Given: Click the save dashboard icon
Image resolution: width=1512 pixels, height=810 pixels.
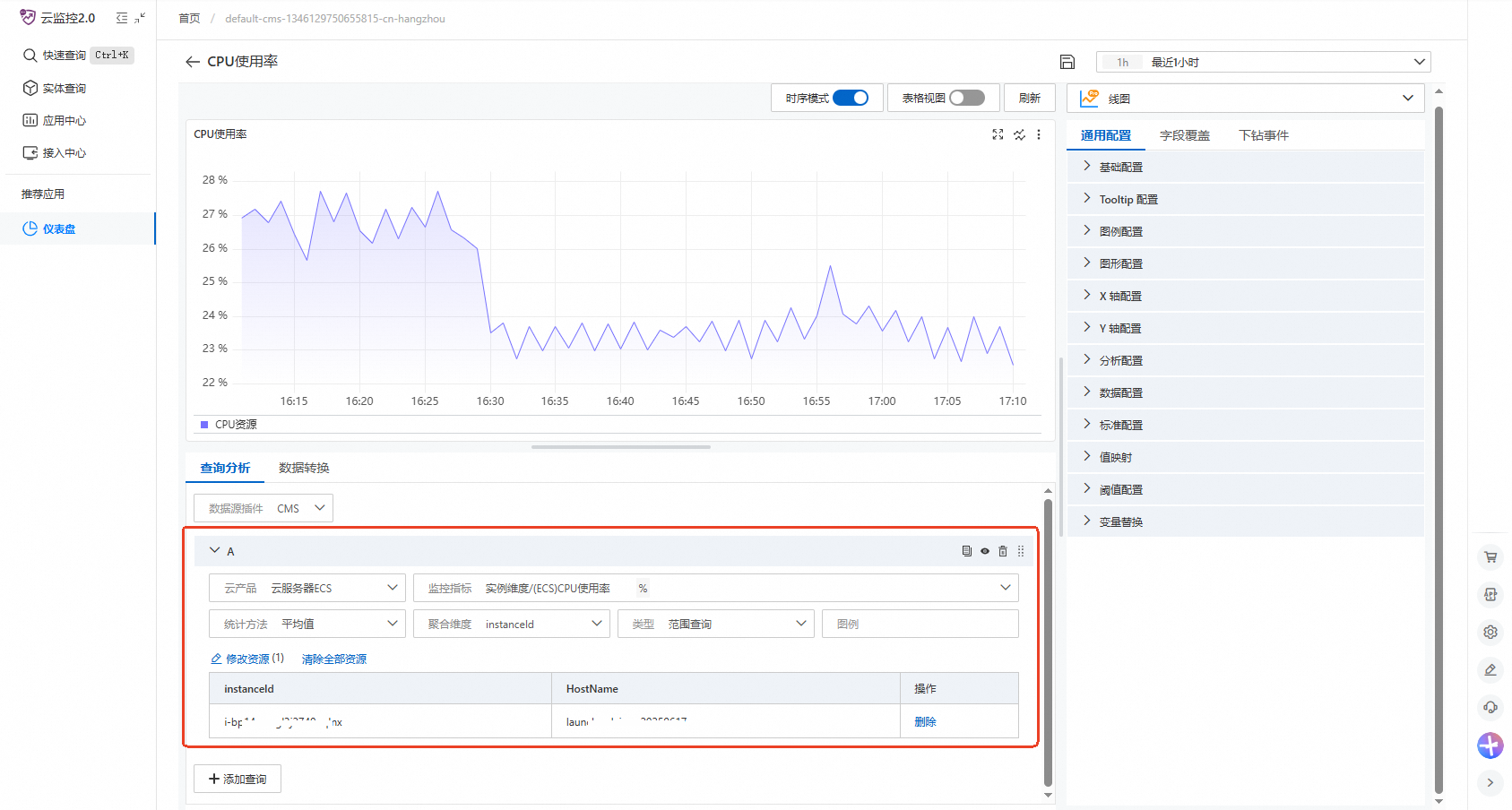Looking at the screenshot, I should [1067, 62].
